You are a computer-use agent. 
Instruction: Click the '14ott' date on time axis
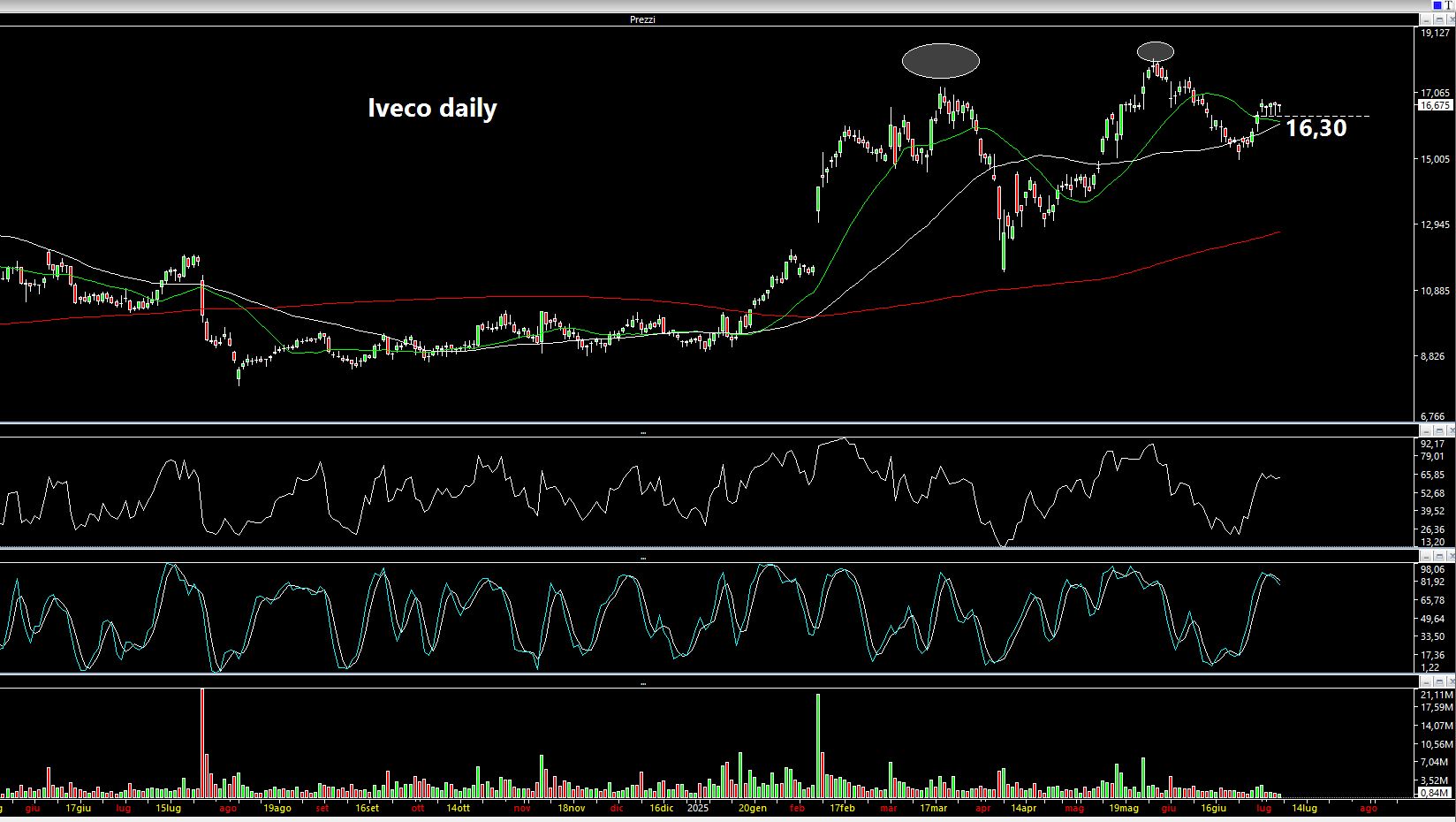point(458,808)
